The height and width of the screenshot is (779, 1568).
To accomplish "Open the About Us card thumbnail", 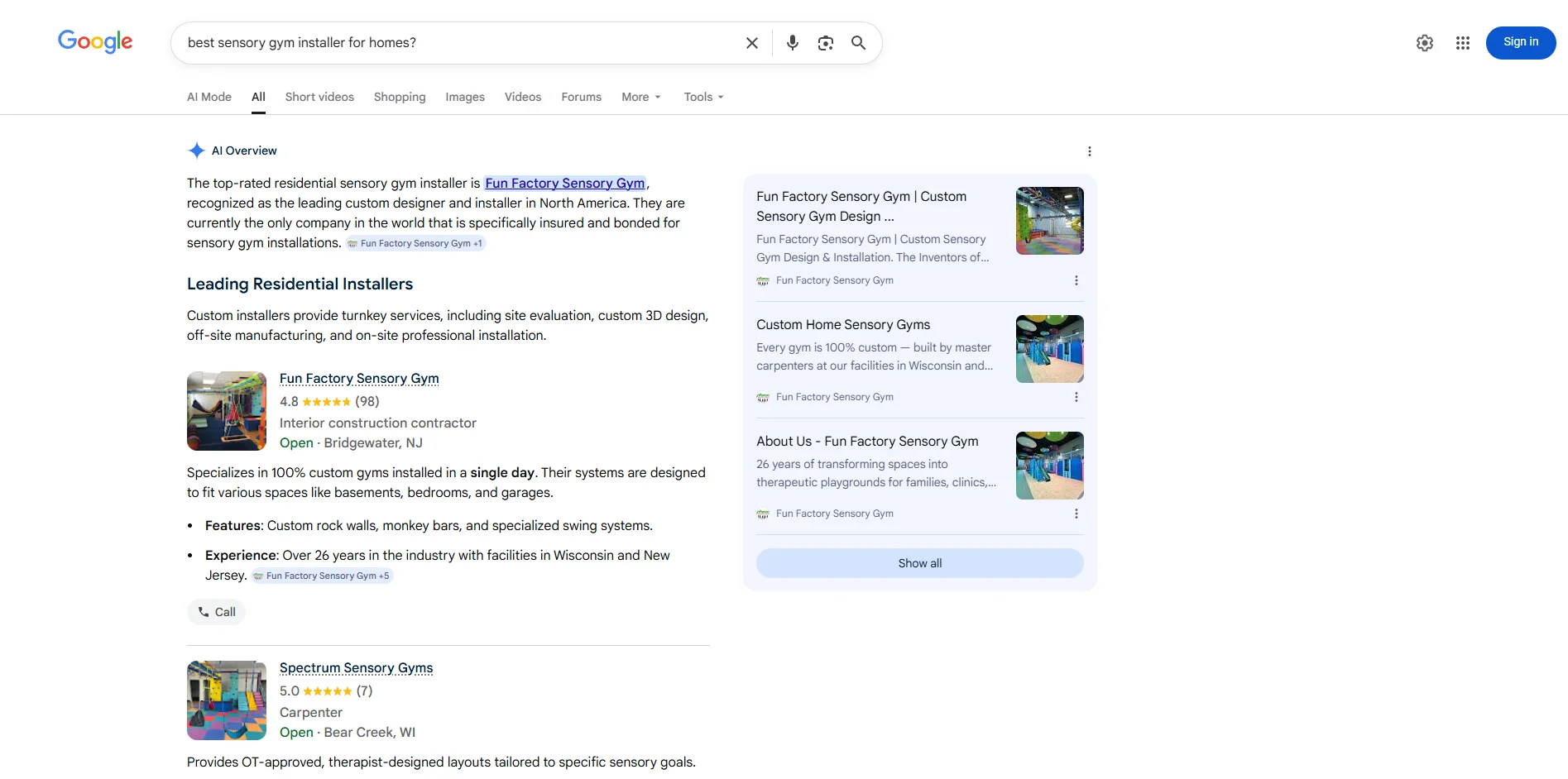I will (1050, 466).
